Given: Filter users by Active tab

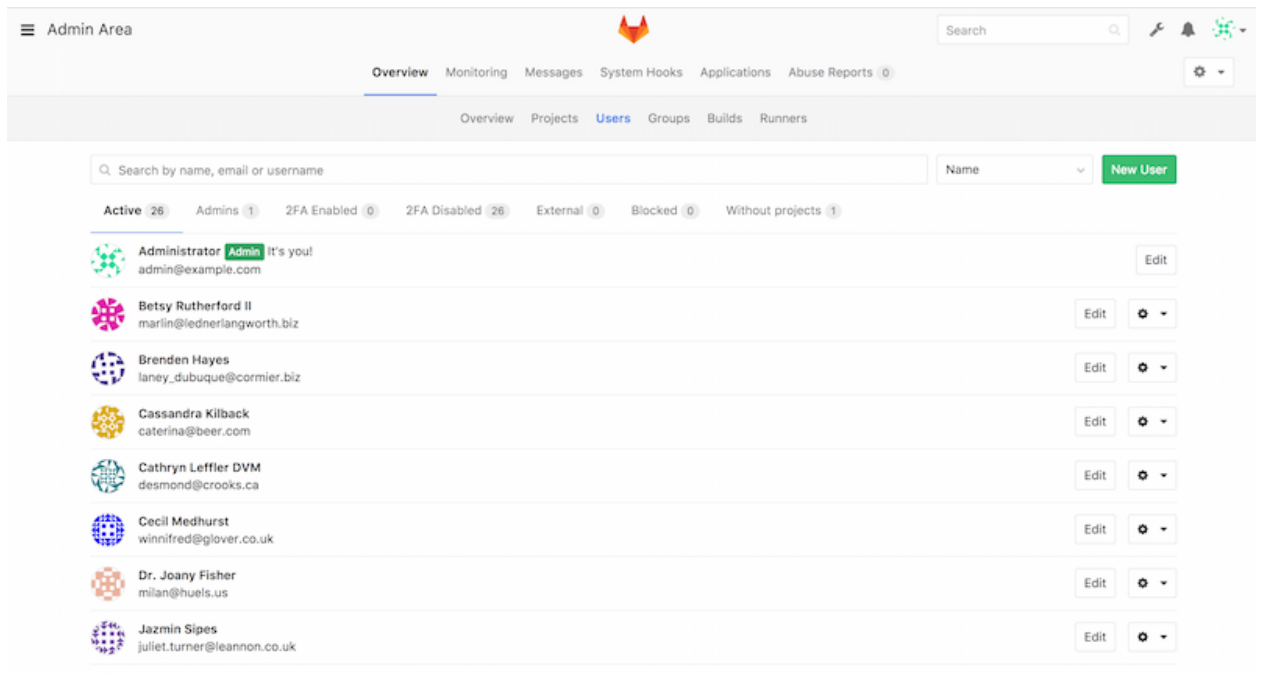Looking at the screenshot, I should (136, 211).
